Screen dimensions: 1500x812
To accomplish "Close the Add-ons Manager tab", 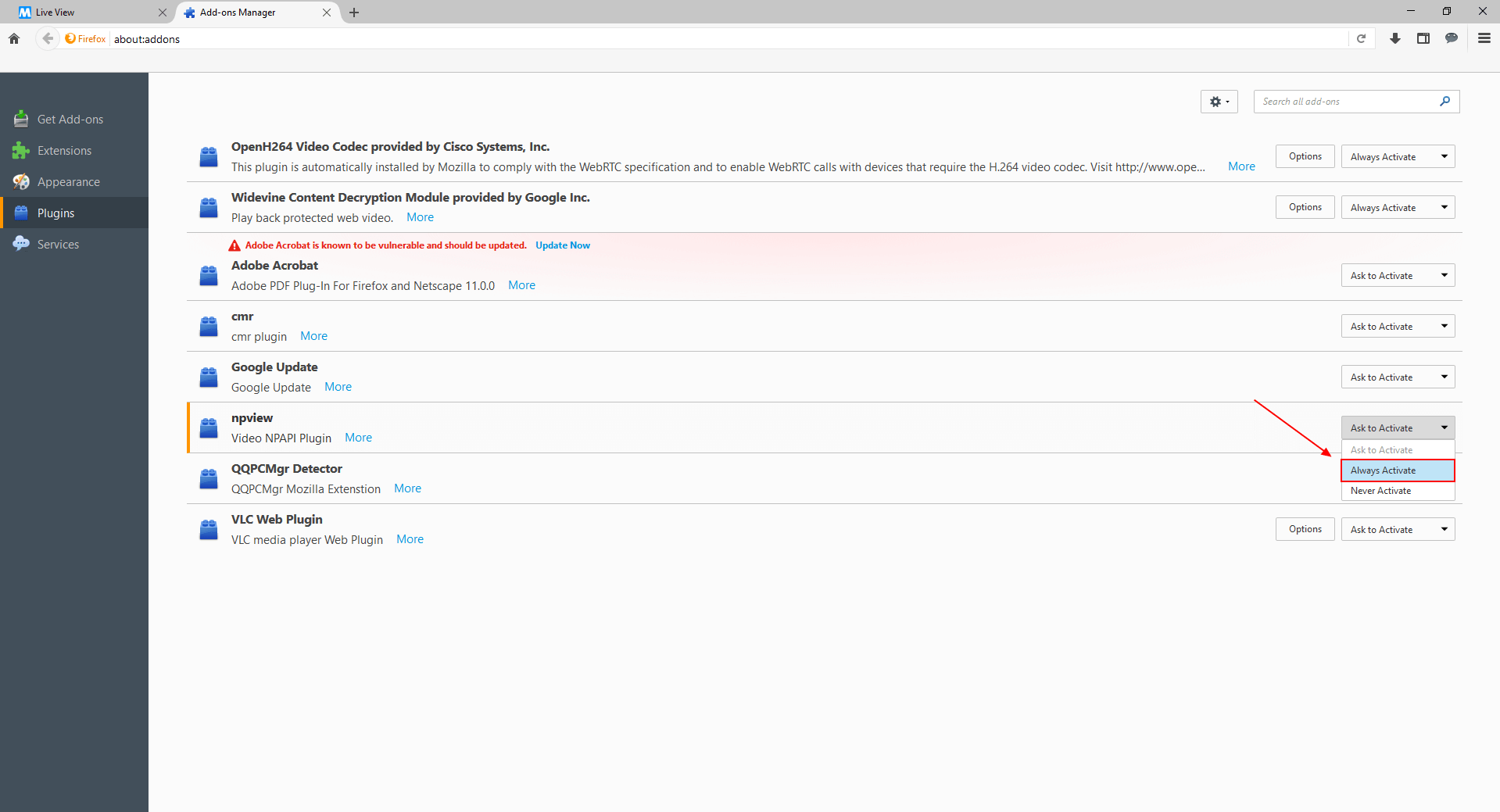I will click(x=327, y=13).
